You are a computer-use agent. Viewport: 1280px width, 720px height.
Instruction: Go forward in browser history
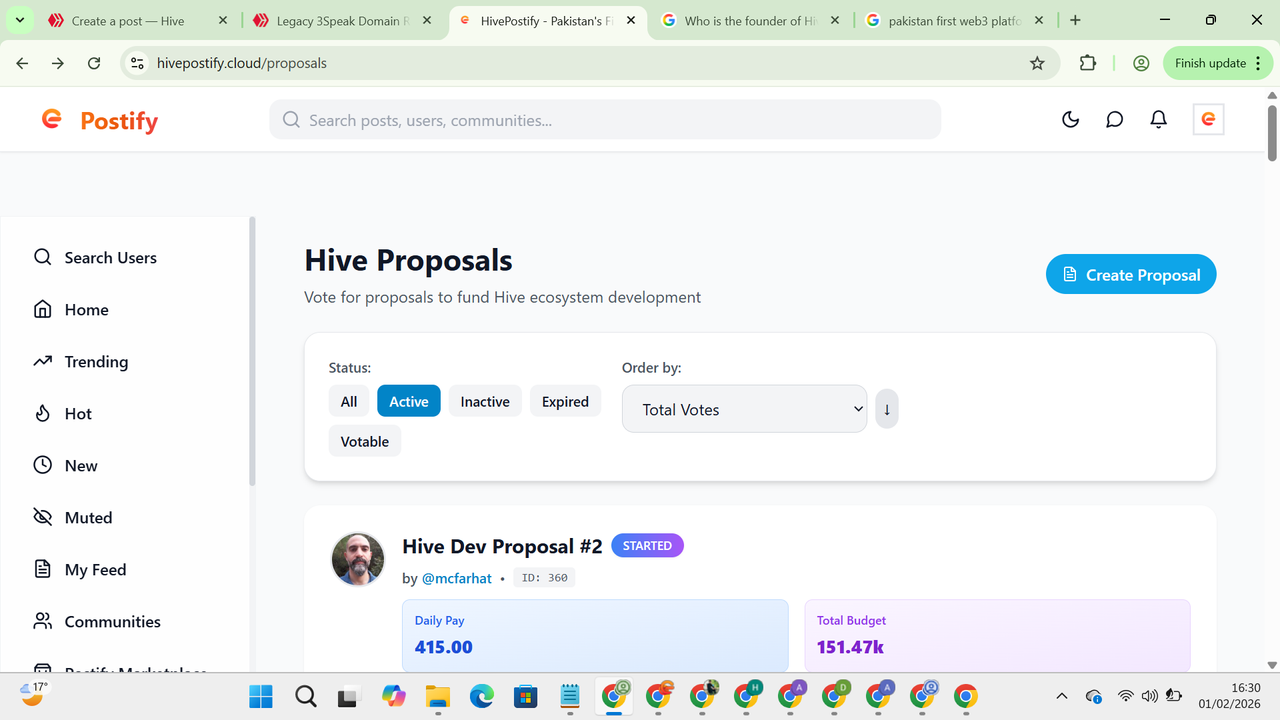click(58, 63)
